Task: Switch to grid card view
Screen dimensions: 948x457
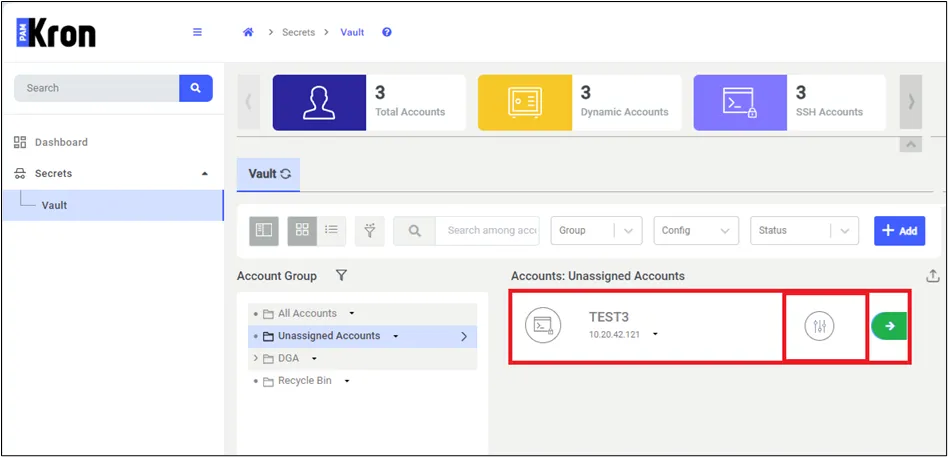Action: point(302,230)
